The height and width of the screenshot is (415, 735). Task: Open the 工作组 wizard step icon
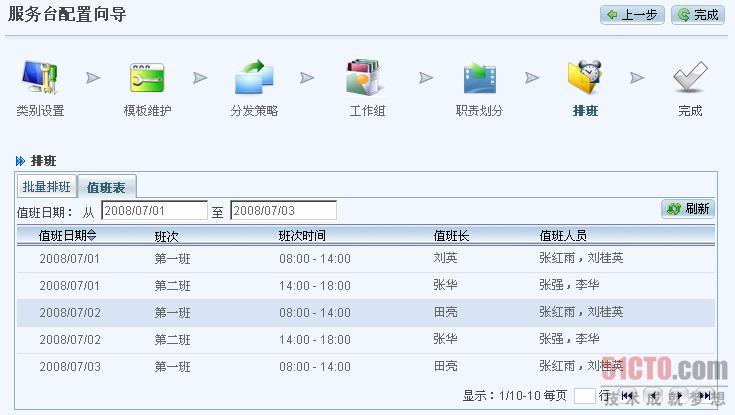point(364,77)
